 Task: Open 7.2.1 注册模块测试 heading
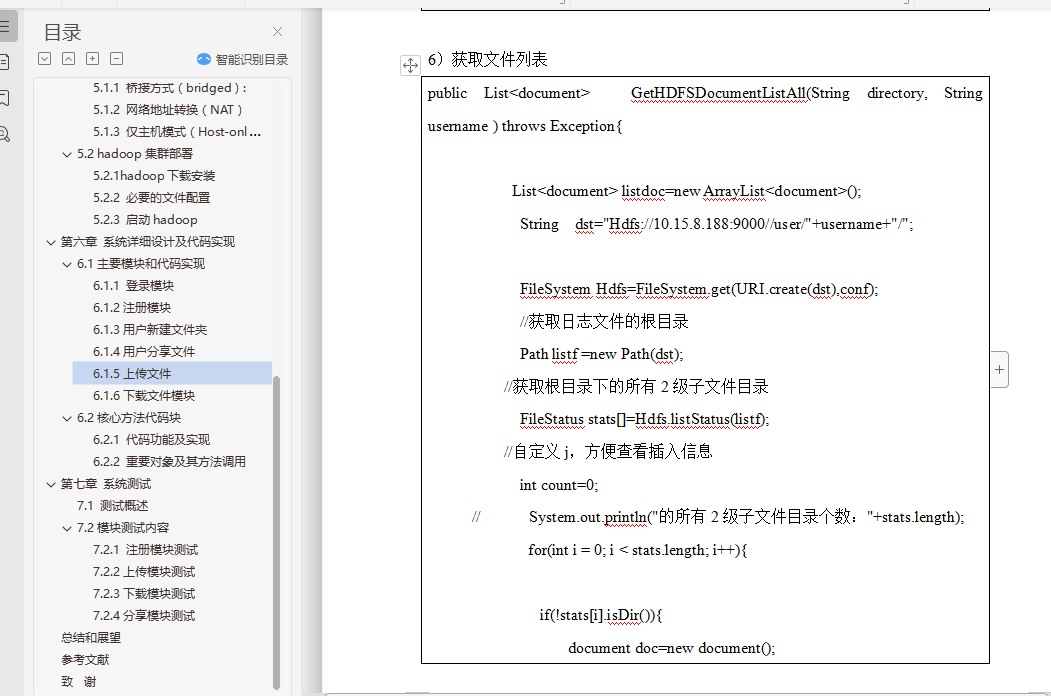(x=145, y=550)
